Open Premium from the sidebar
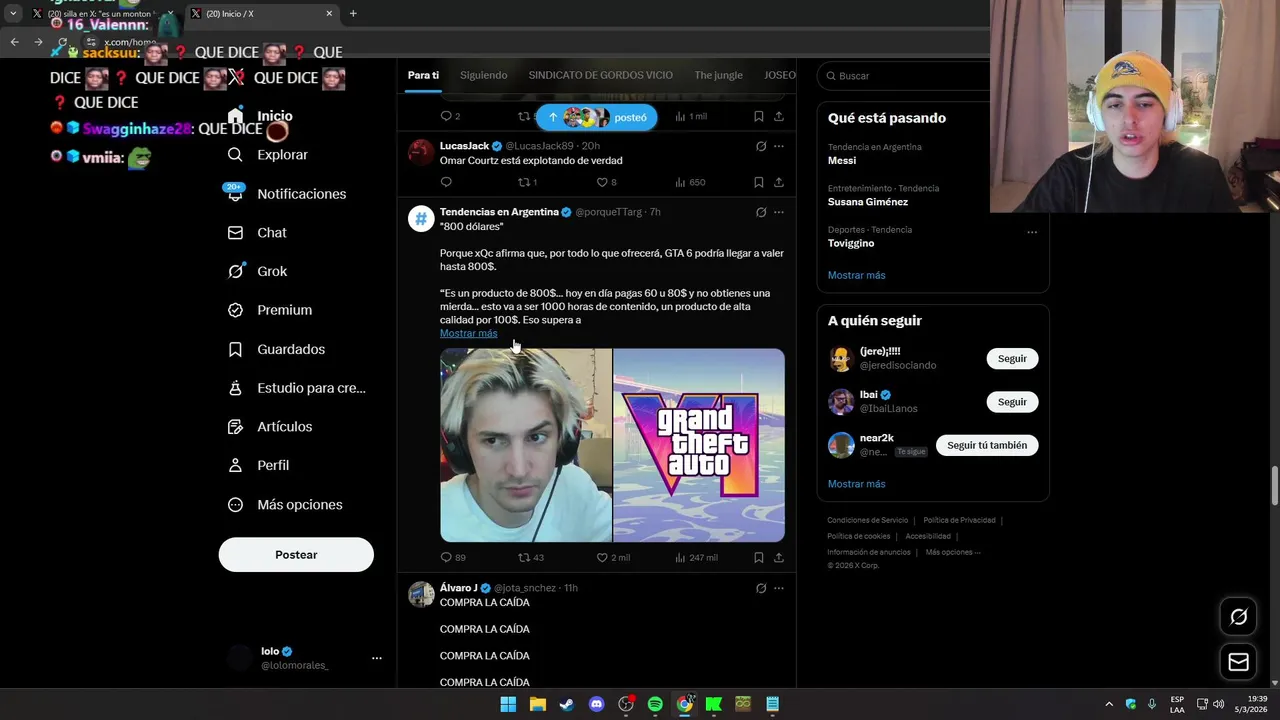Image resolution: width=1280 pixels, height=720 pixels. click(x=269, y=310)
